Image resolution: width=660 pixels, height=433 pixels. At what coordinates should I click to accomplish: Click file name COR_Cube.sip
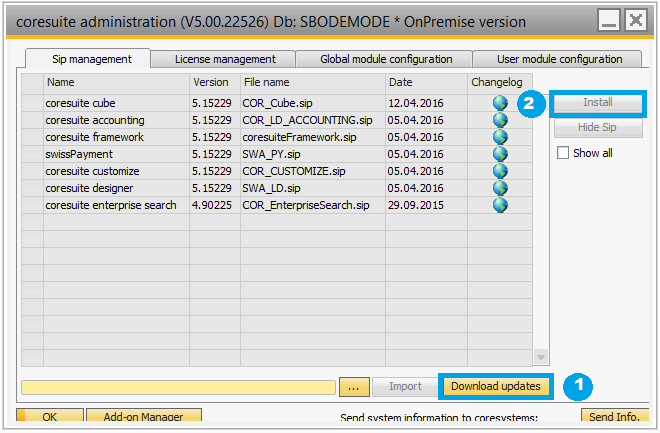pos(277,103)
